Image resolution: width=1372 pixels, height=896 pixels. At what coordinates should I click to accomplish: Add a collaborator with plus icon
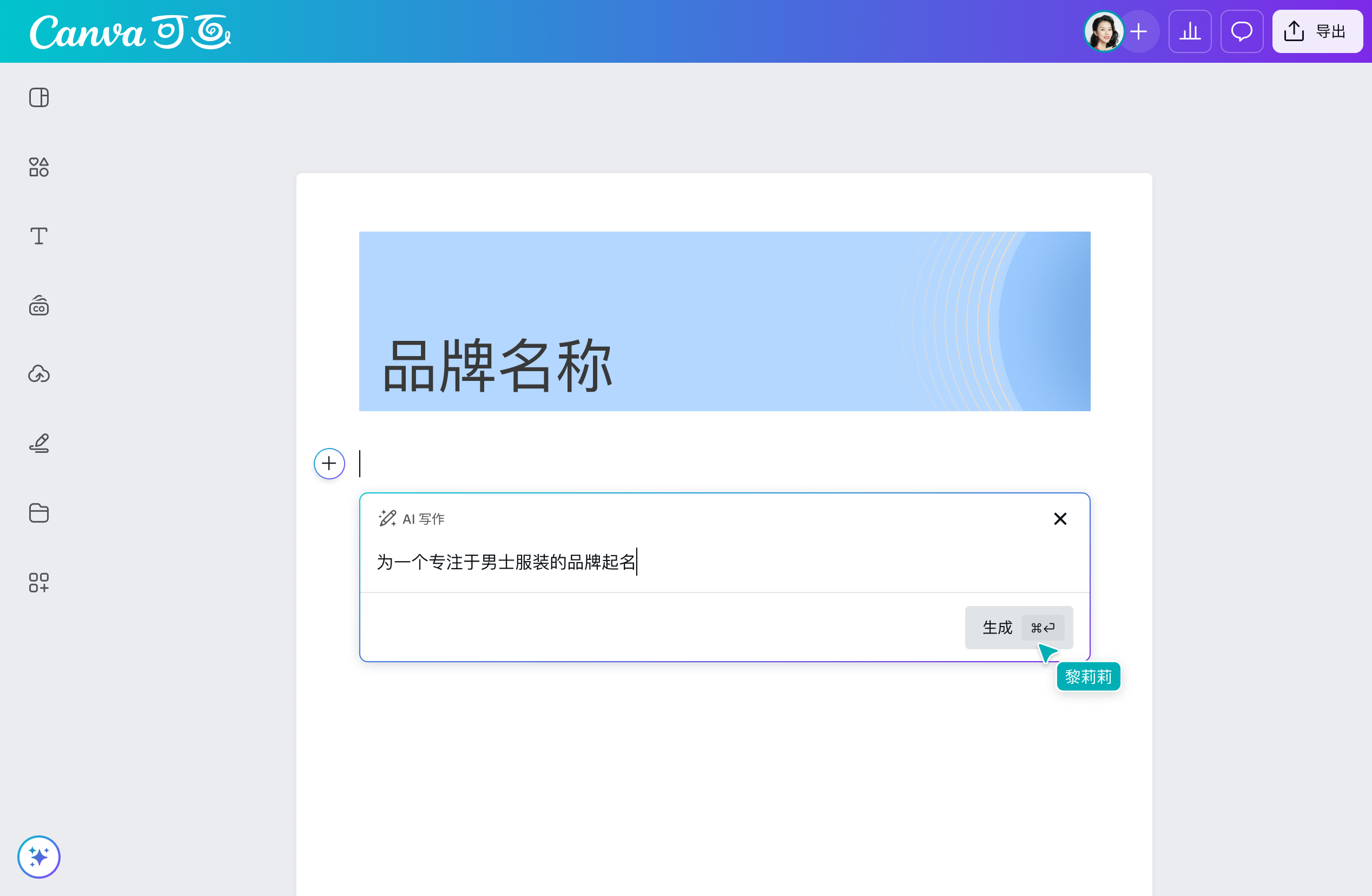[x=1139, y=31]
